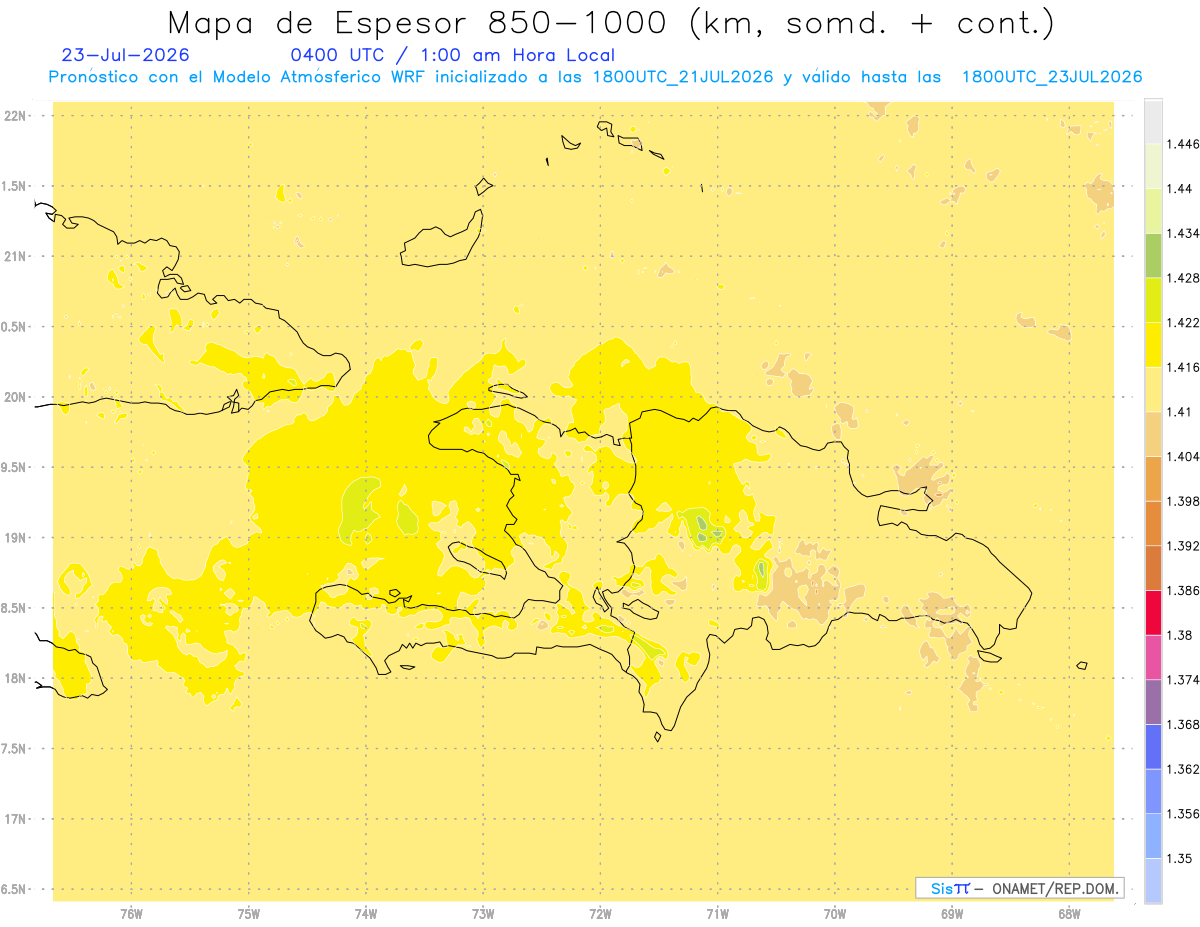The height and width of the screenshot is (927, 1200).
Task: Click the colorbar value '1.362'
Action: pos(1182,769)
